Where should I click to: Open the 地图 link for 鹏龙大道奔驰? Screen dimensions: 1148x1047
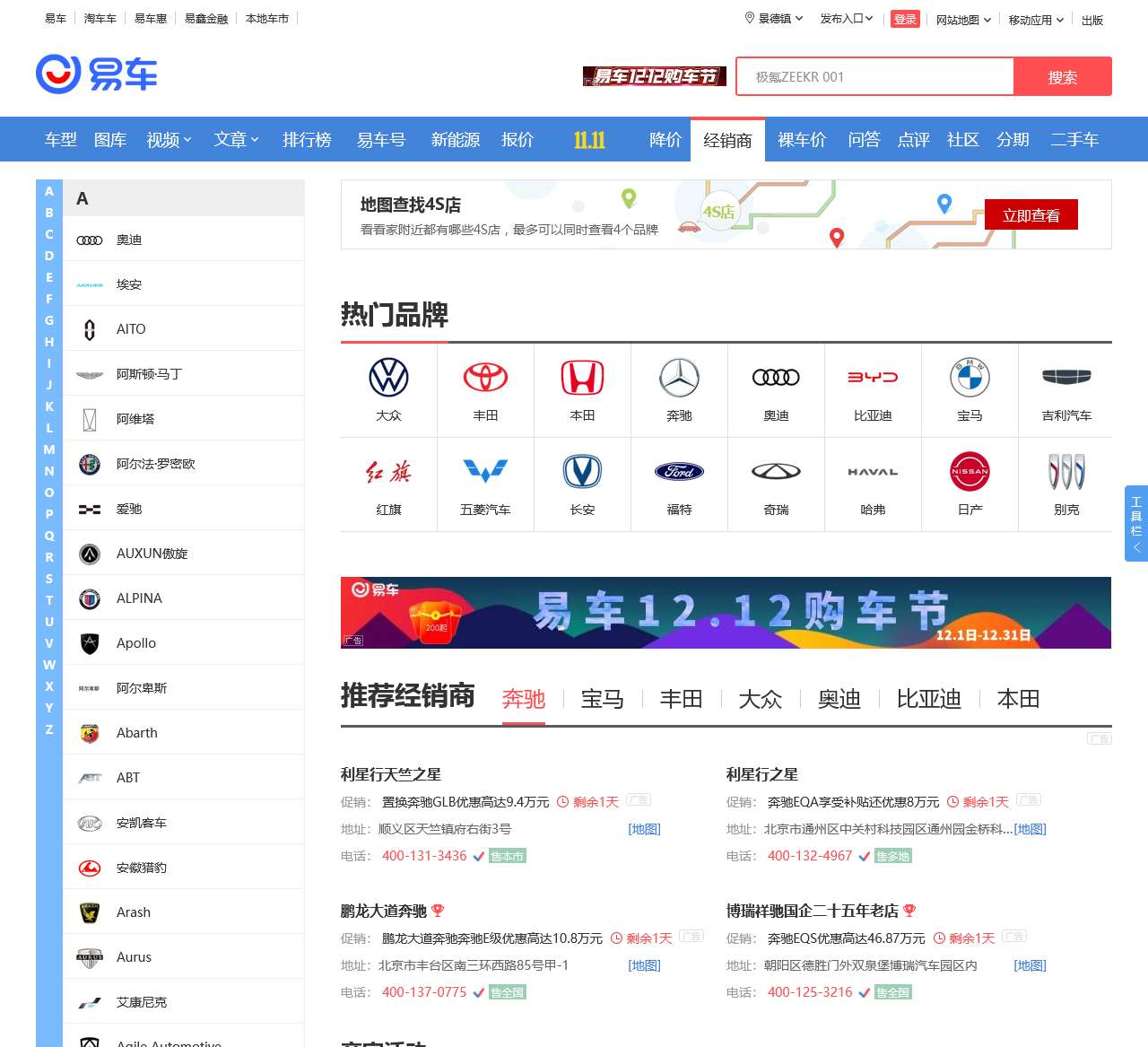pos(644,965)
